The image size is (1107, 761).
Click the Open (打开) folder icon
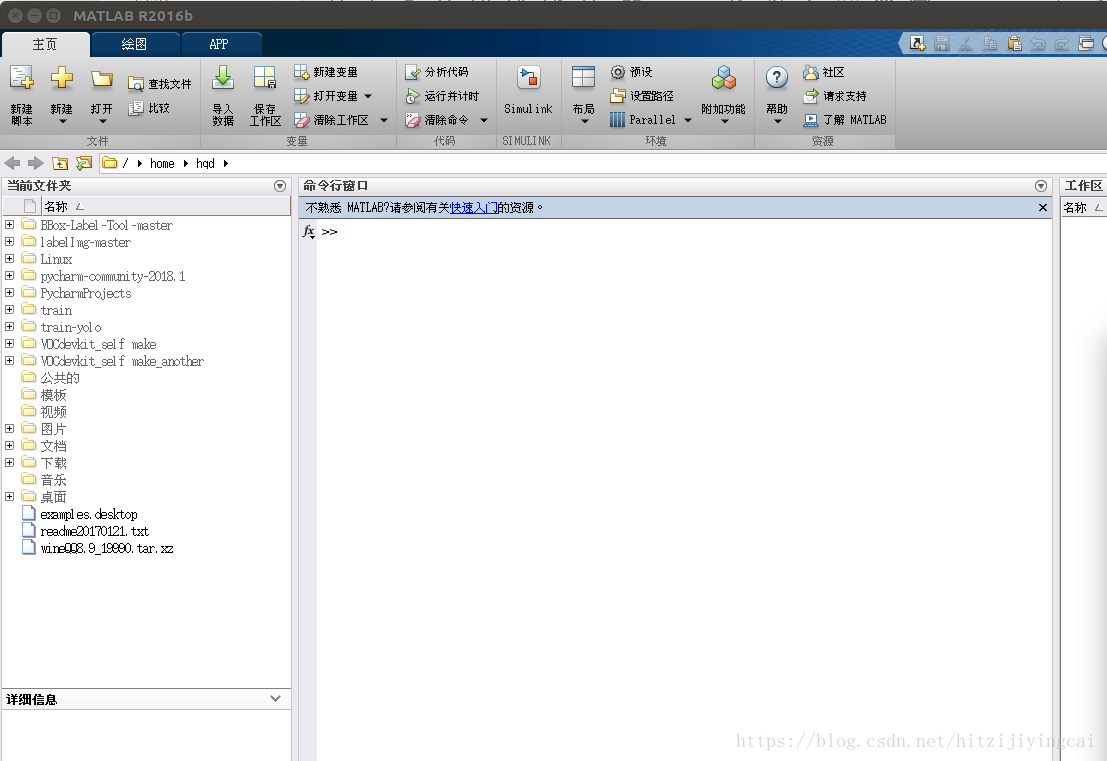coord(102,79)
